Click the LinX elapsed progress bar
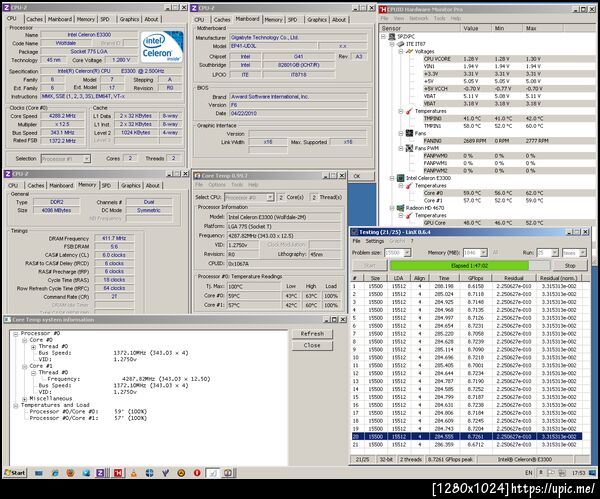 [469, 266]
